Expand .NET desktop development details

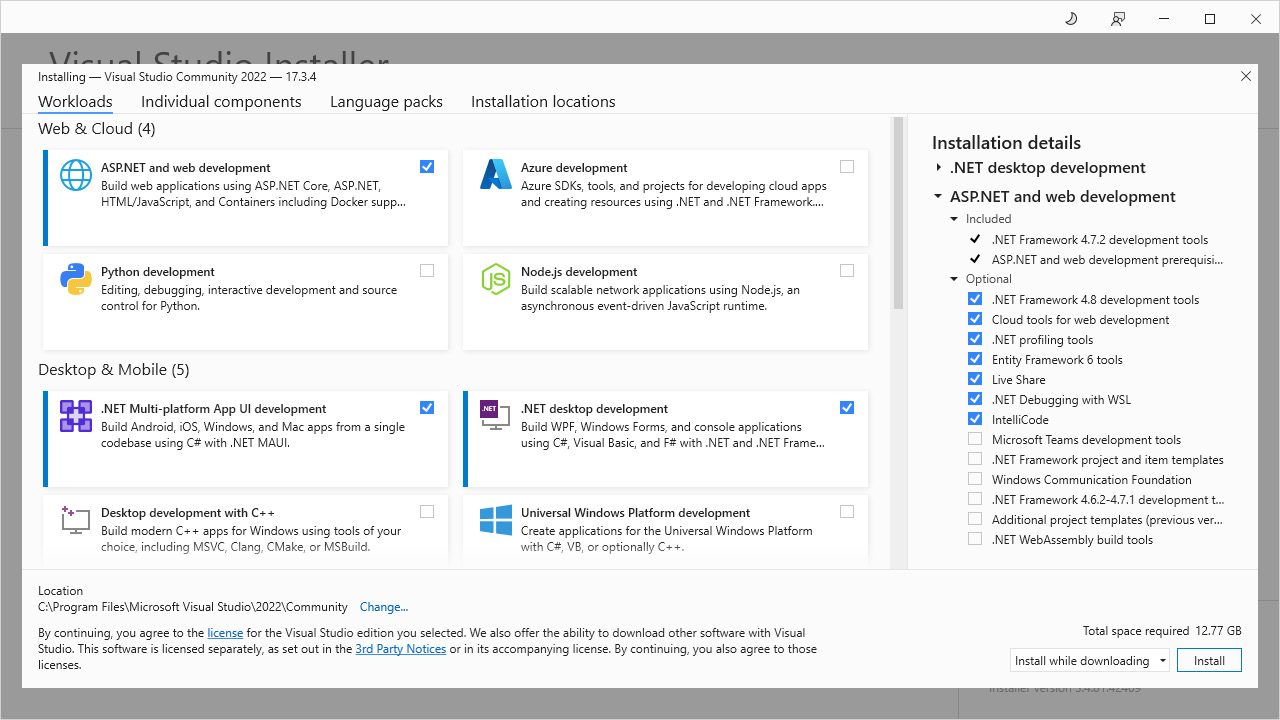click(x=938, y=168)
